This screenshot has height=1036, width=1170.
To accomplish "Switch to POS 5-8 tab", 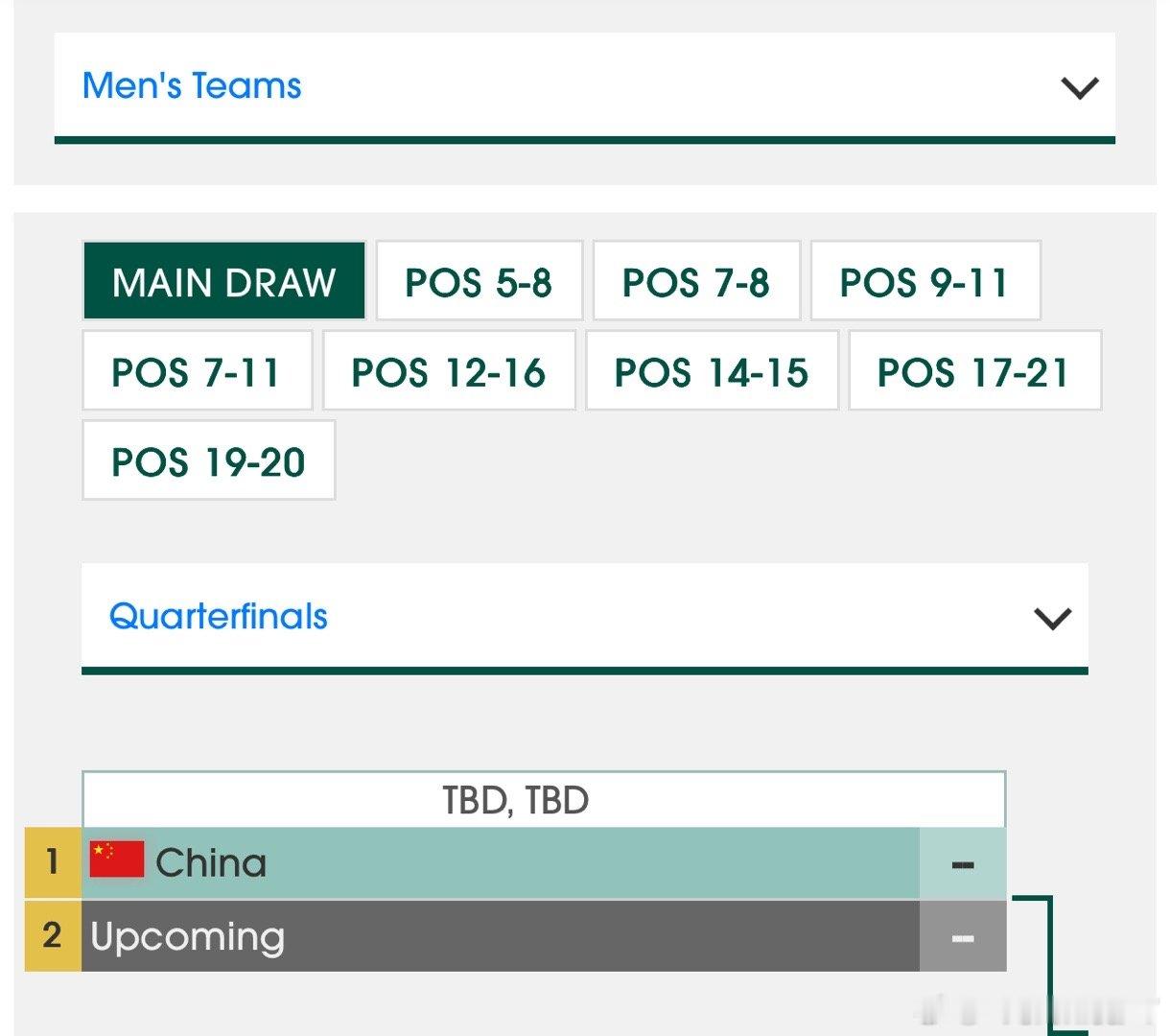I will (479, 281).
